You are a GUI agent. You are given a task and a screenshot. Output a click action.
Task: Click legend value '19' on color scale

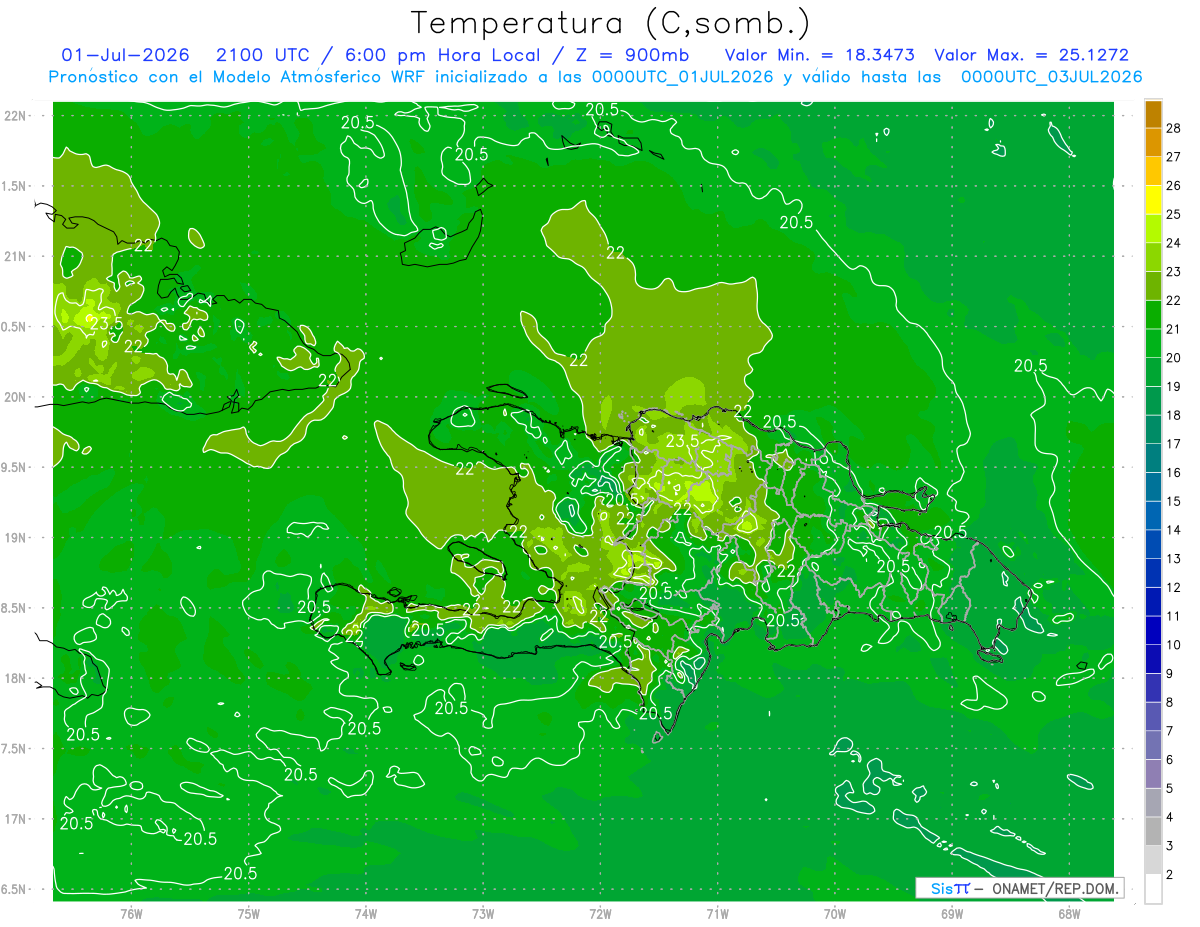click(1174, 386)
